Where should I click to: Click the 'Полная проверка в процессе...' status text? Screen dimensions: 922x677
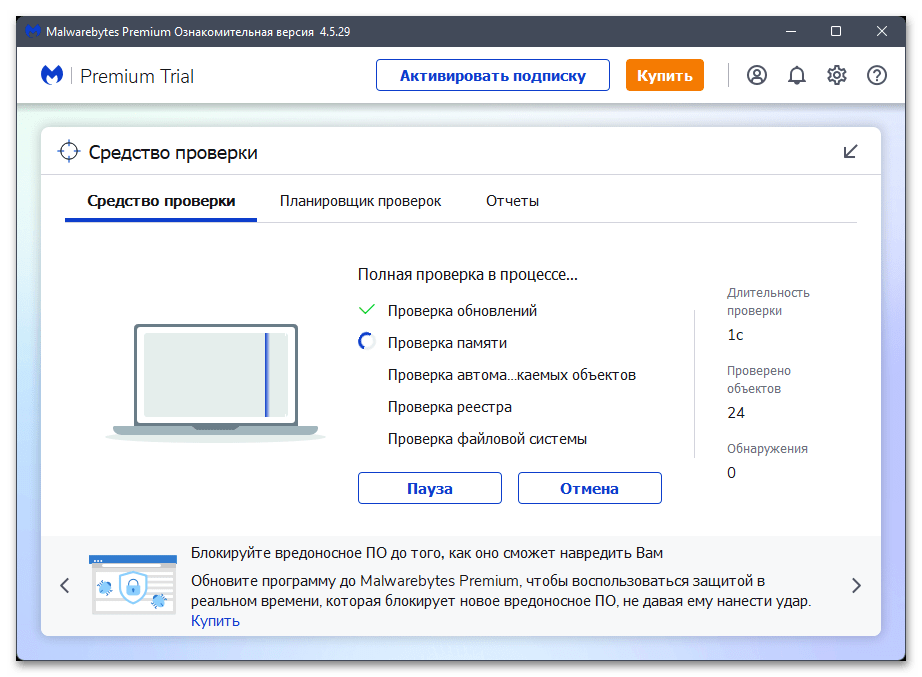click(467, 275)
